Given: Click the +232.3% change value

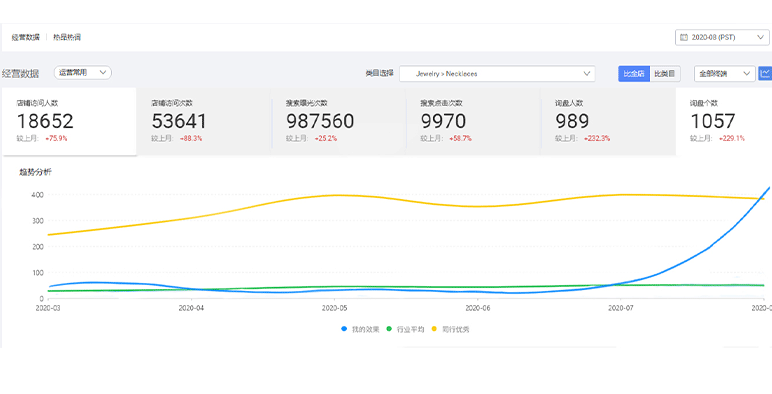Looking at the screenshot, I should coord(597,139).
